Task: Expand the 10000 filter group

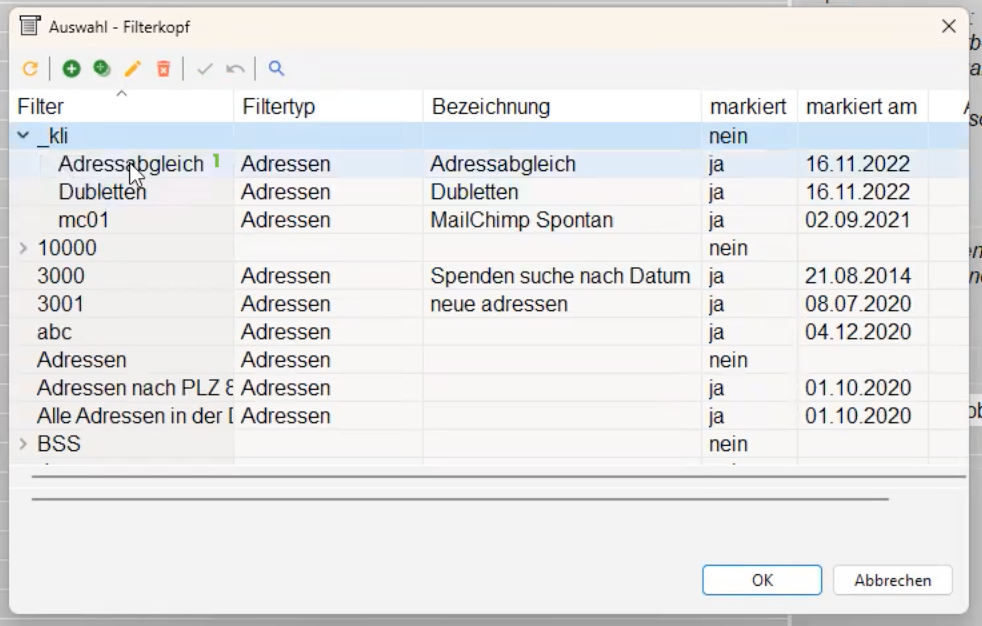Action: point(24,248)
